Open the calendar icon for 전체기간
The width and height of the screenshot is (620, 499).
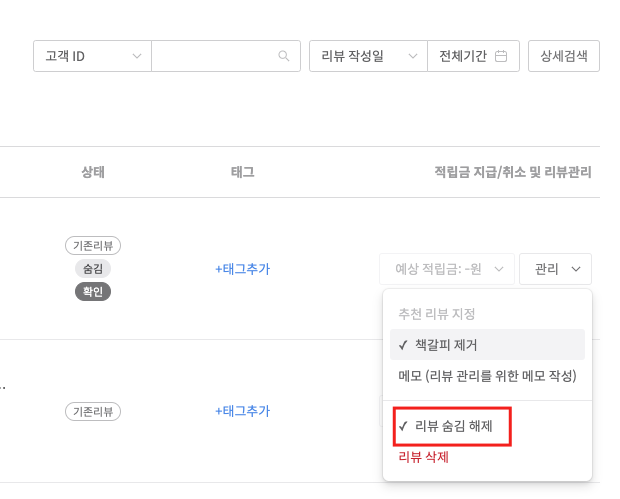[501, 56]
